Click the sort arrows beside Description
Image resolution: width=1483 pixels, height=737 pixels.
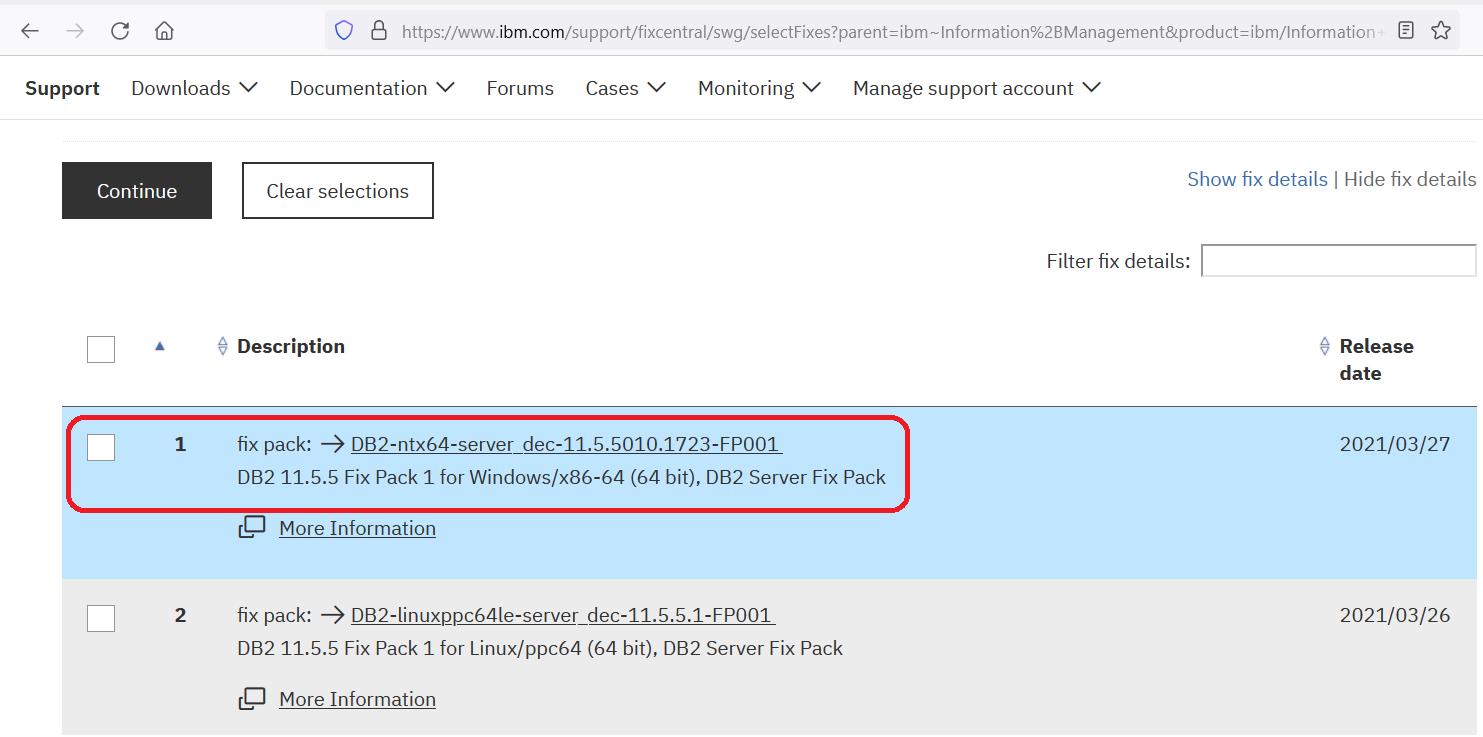(x=223, y=346)
